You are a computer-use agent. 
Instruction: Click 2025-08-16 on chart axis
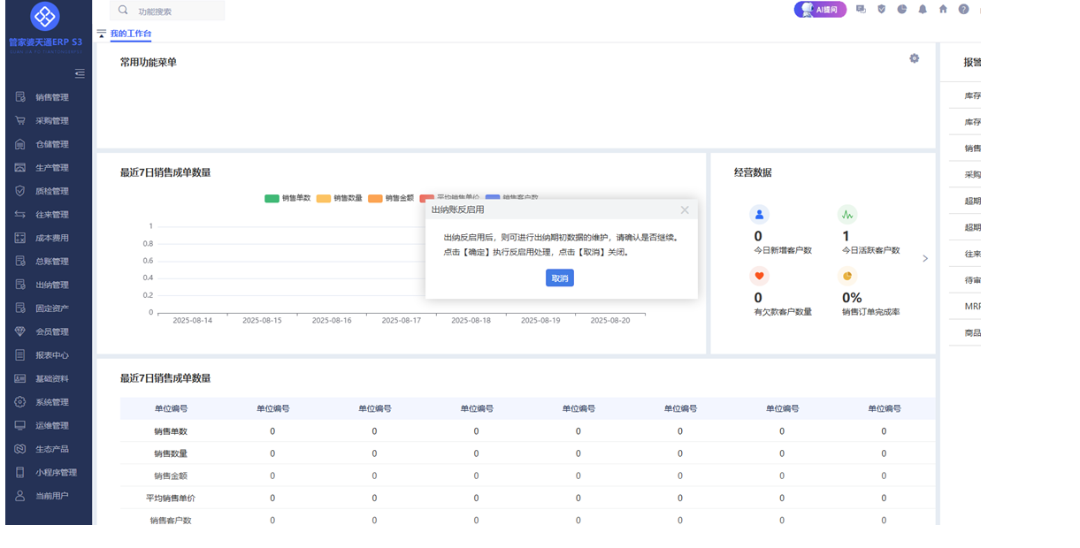[331, 320]
